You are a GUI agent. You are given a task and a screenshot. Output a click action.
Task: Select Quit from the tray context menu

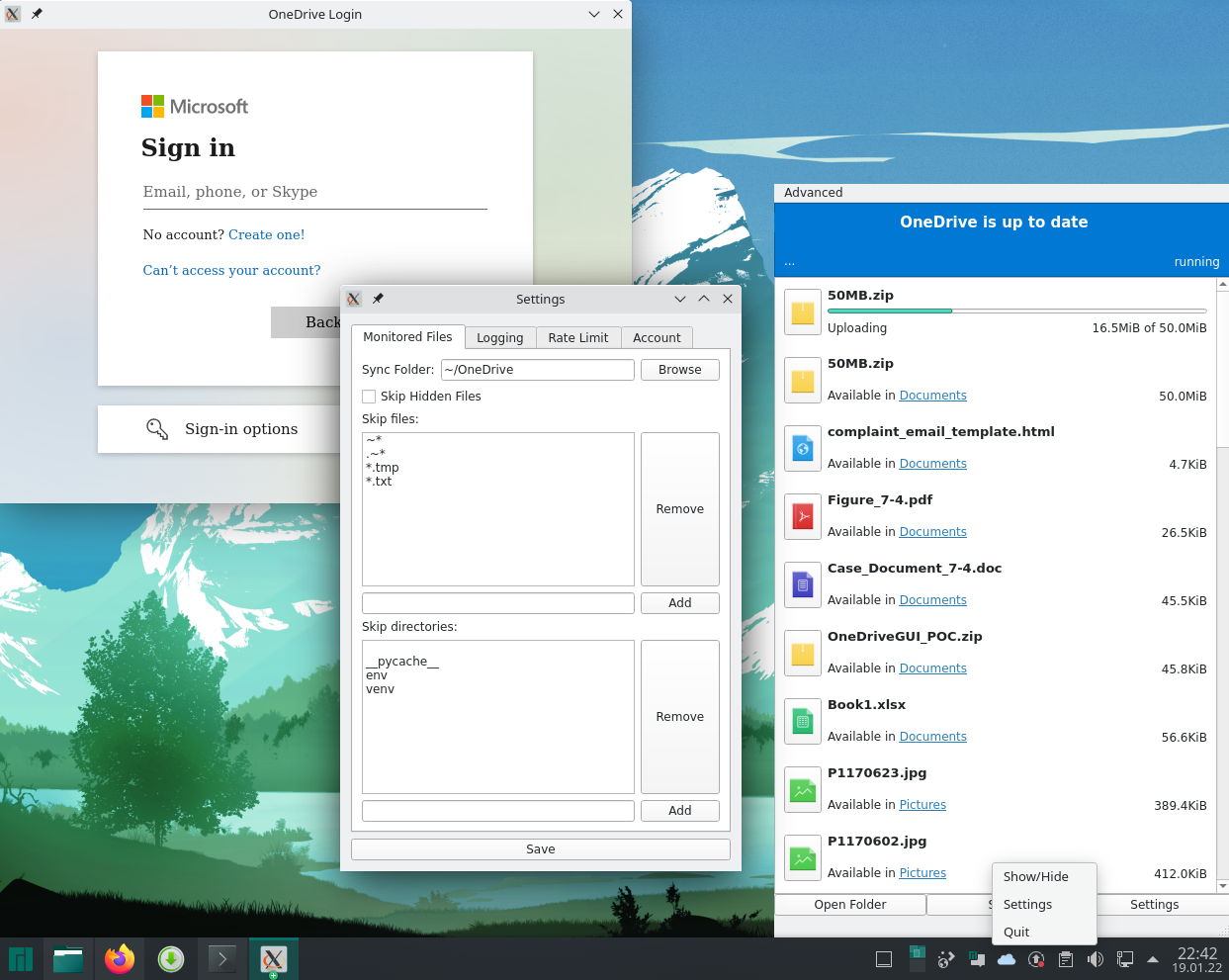[x=1016, y=932]
